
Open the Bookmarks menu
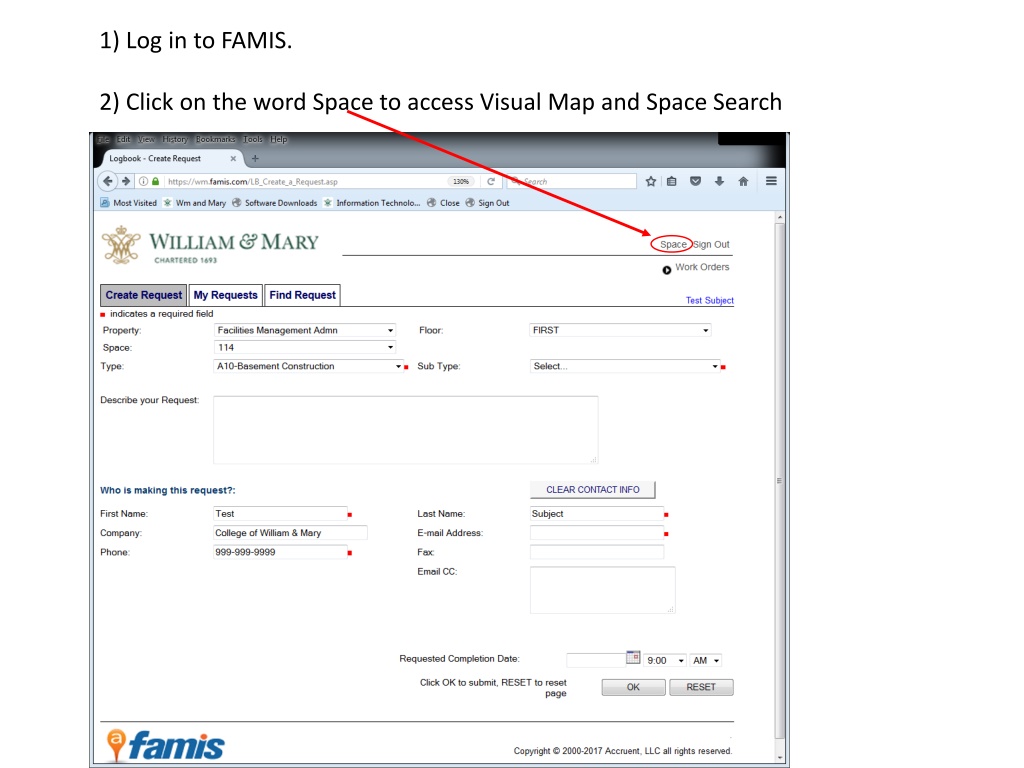pyautogui.click(x=215, y=139)
